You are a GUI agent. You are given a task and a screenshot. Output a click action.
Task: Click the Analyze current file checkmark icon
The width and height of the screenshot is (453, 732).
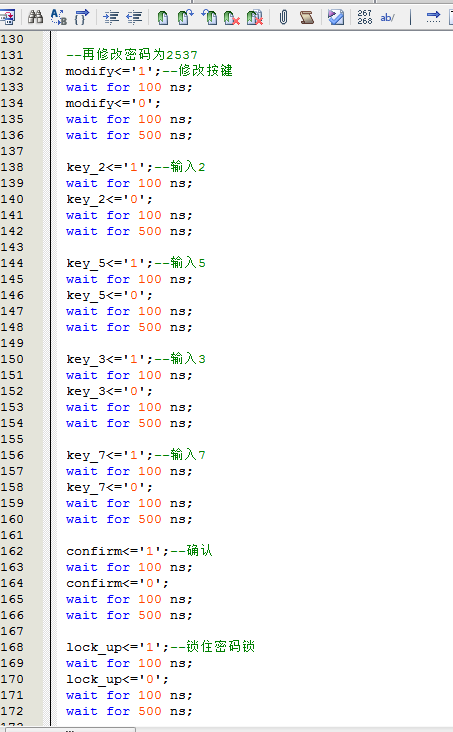336,18
